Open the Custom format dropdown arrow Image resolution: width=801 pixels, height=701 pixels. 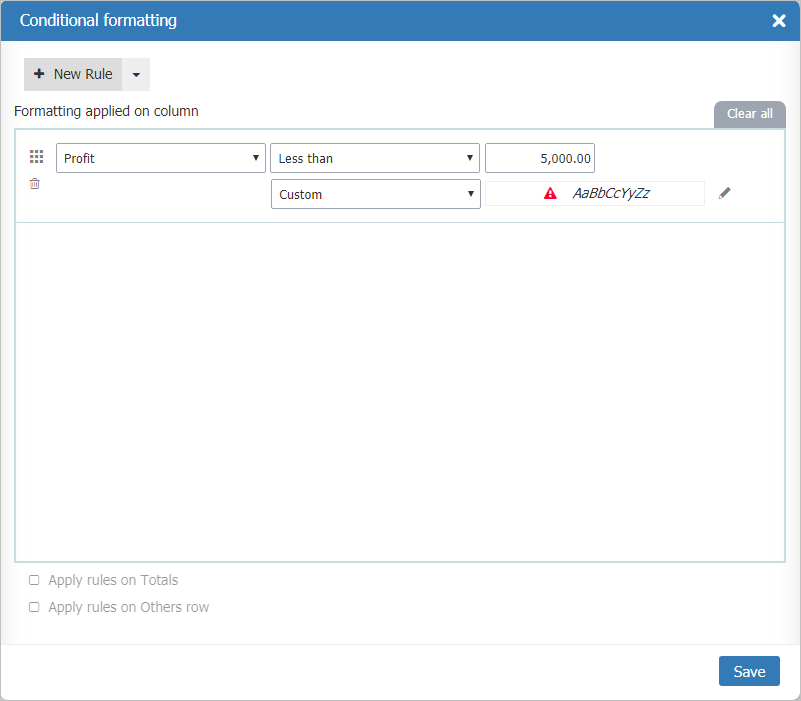469,193
